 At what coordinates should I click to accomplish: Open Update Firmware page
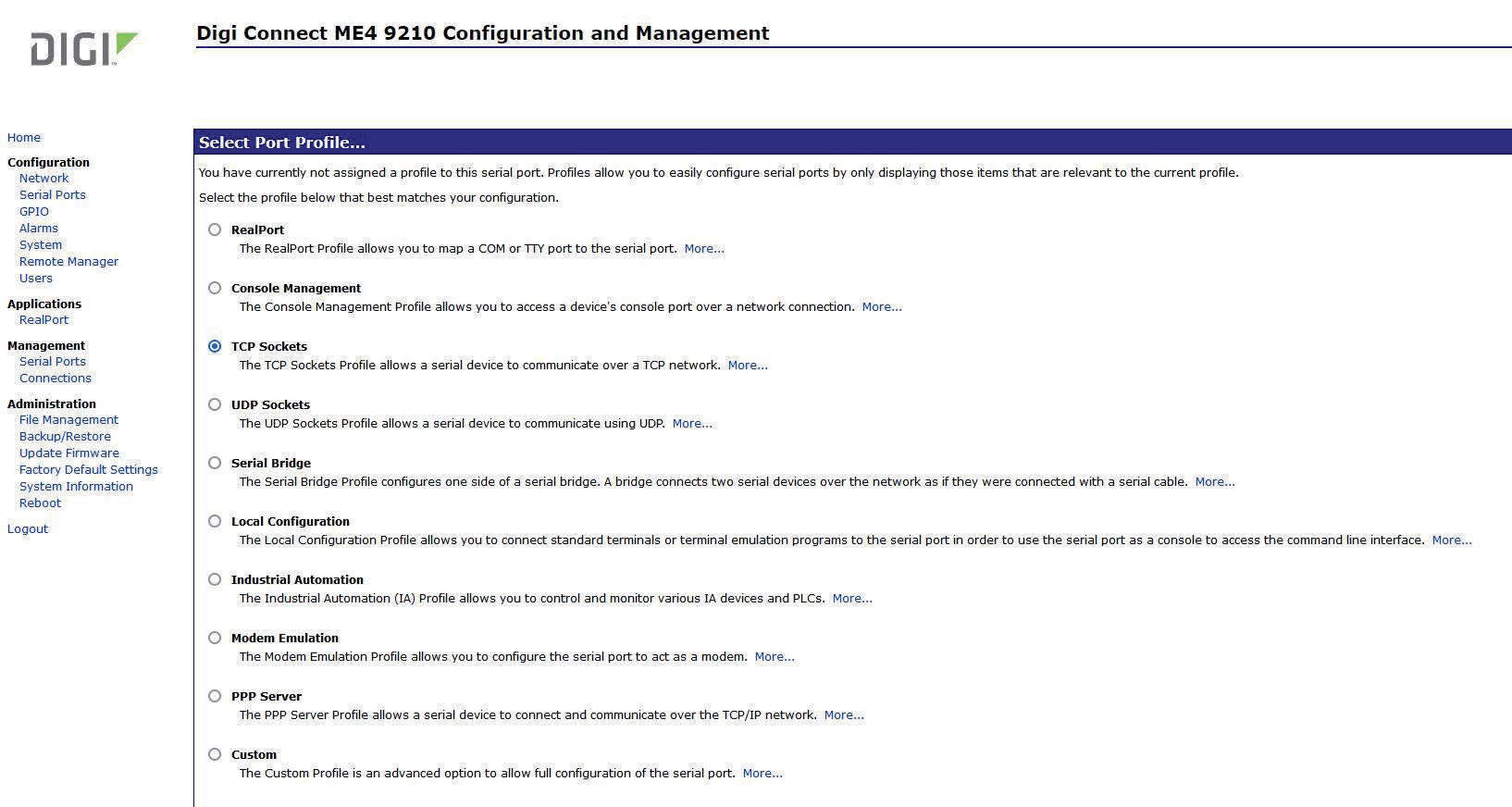69,453
